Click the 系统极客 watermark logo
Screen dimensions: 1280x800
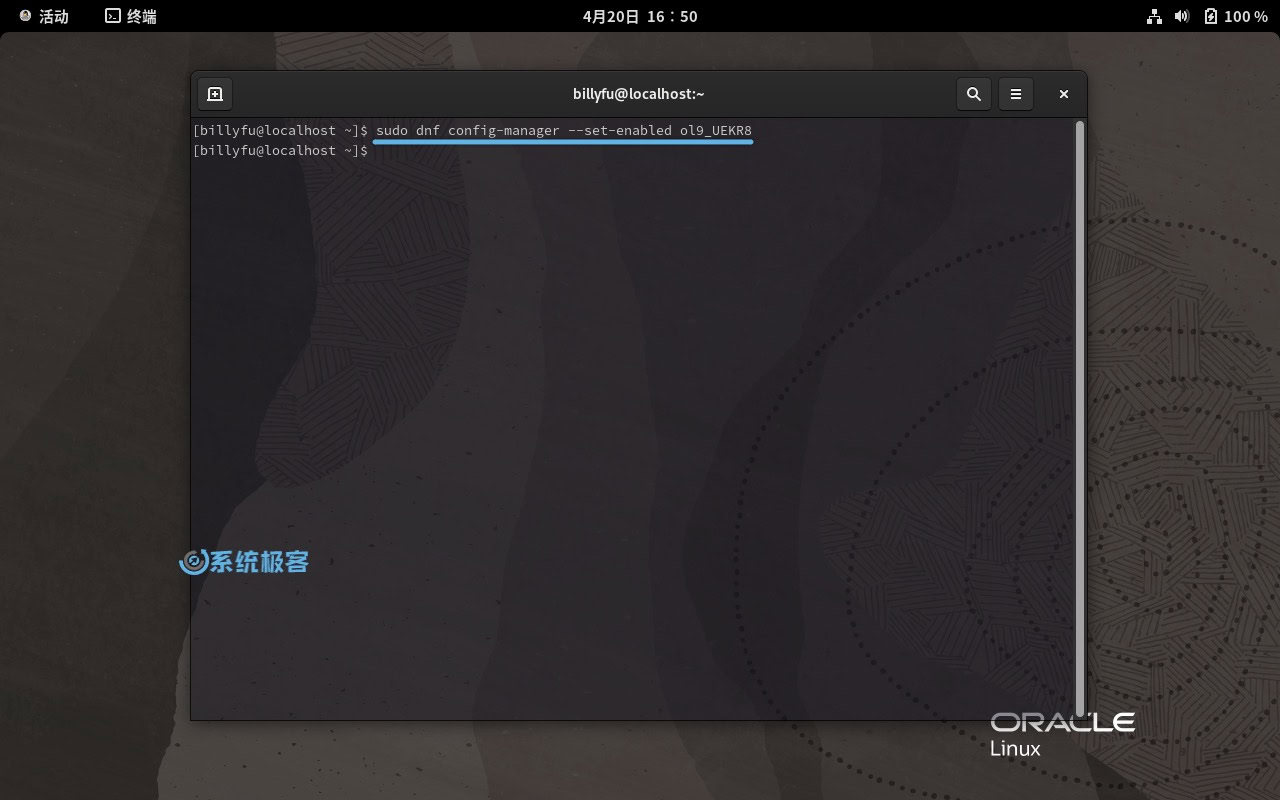coord(244,562)
